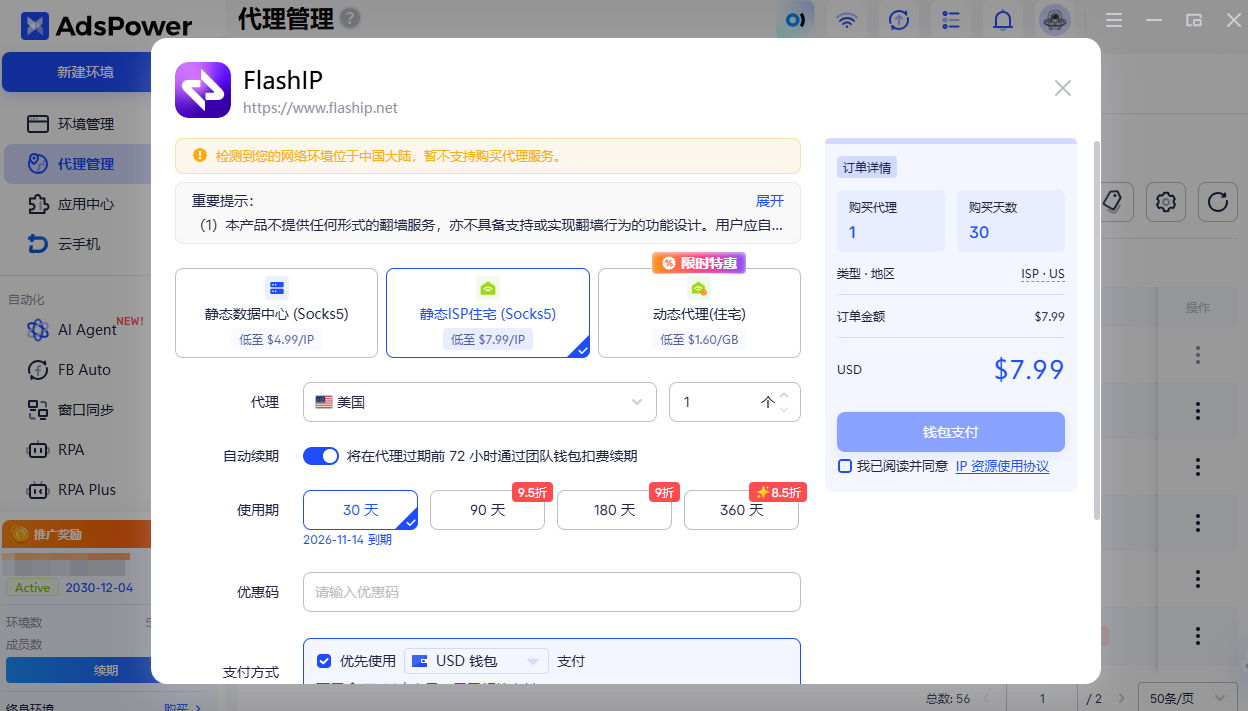Open IP 资源使用协议 link
The image size is (1248, 711).
point(1002,466)
